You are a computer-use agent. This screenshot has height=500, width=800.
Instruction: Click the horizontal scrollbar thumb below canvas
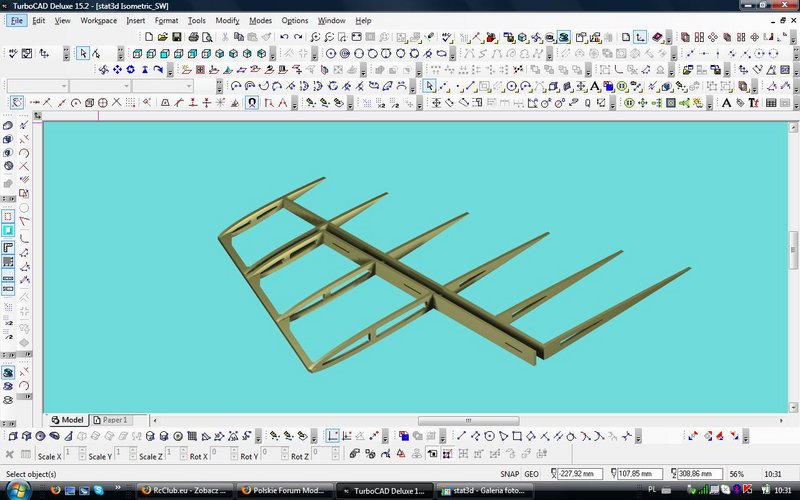tap(468, 421)
